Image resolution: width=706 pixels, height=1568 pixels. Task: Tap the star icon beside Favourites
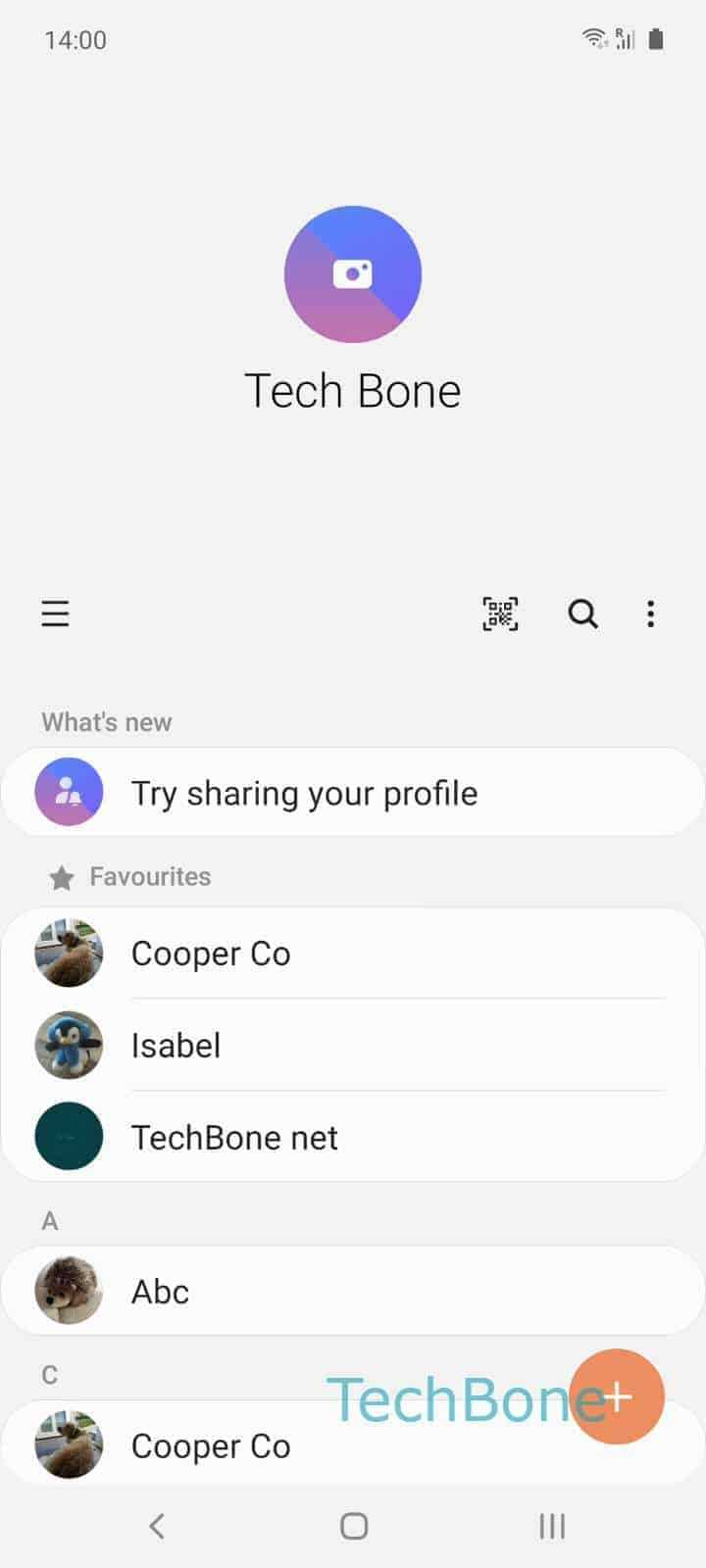[62, 877]
